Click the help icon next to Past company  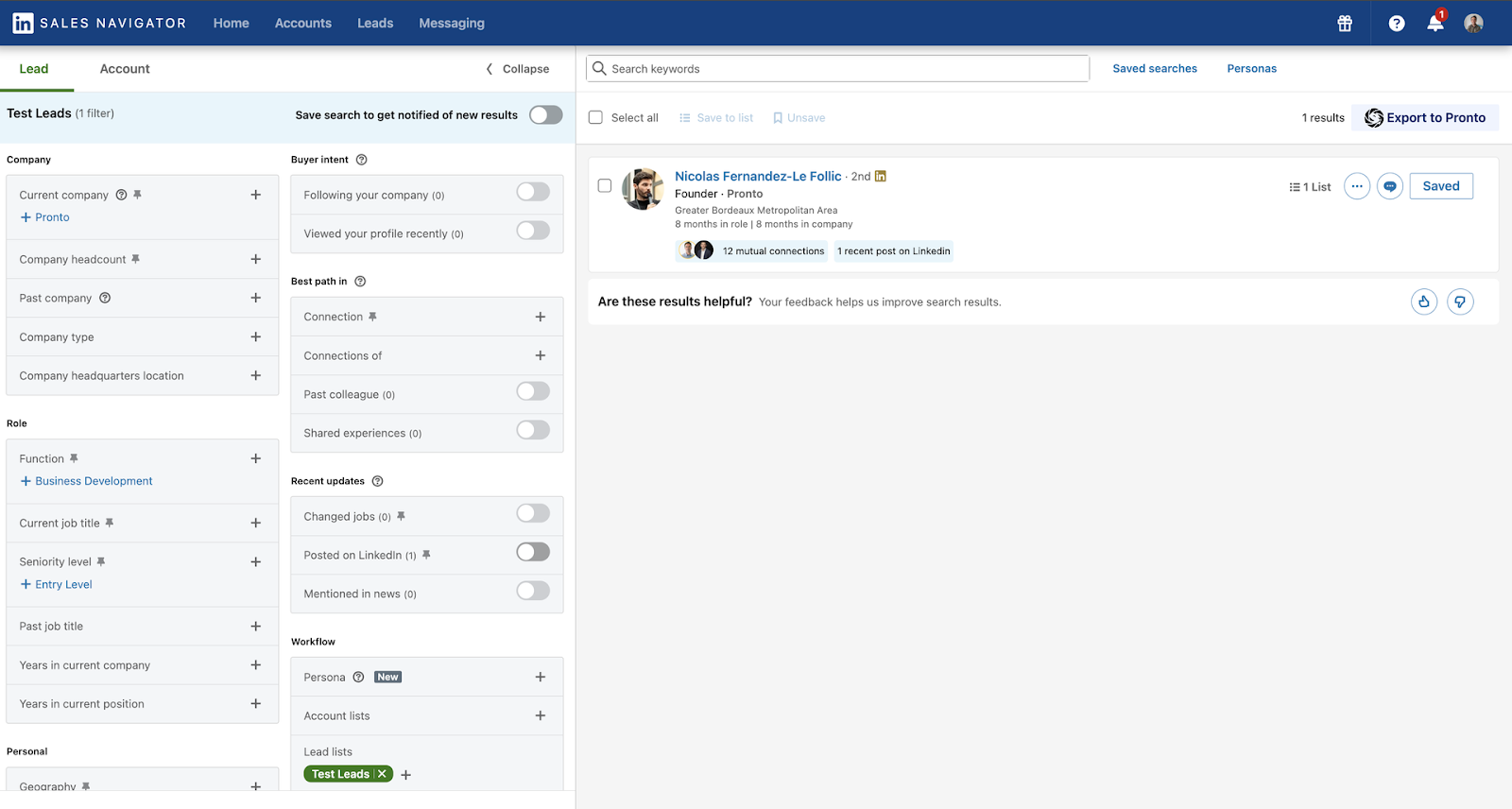[105, 298]
